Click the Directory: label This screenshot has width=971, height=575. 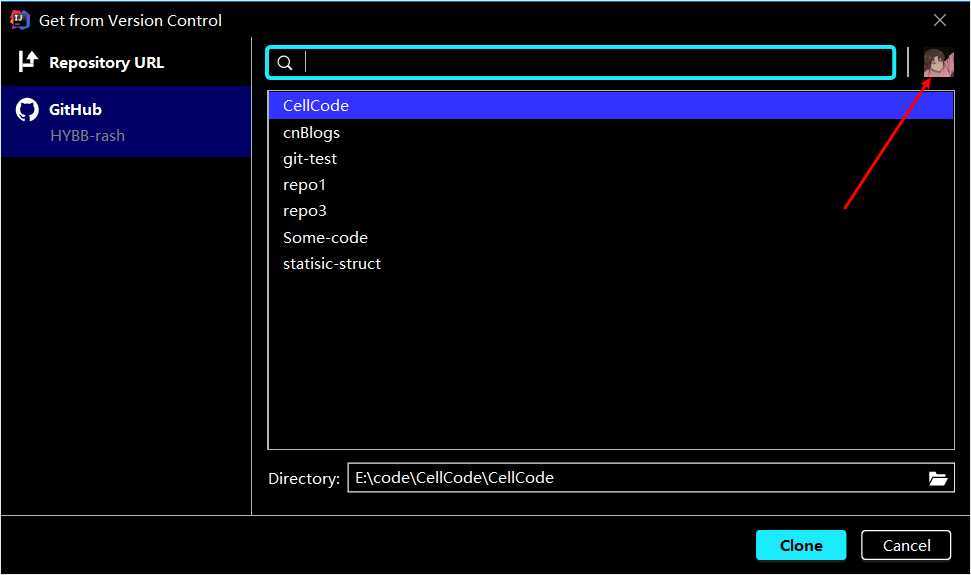click(x=304, y=478)
